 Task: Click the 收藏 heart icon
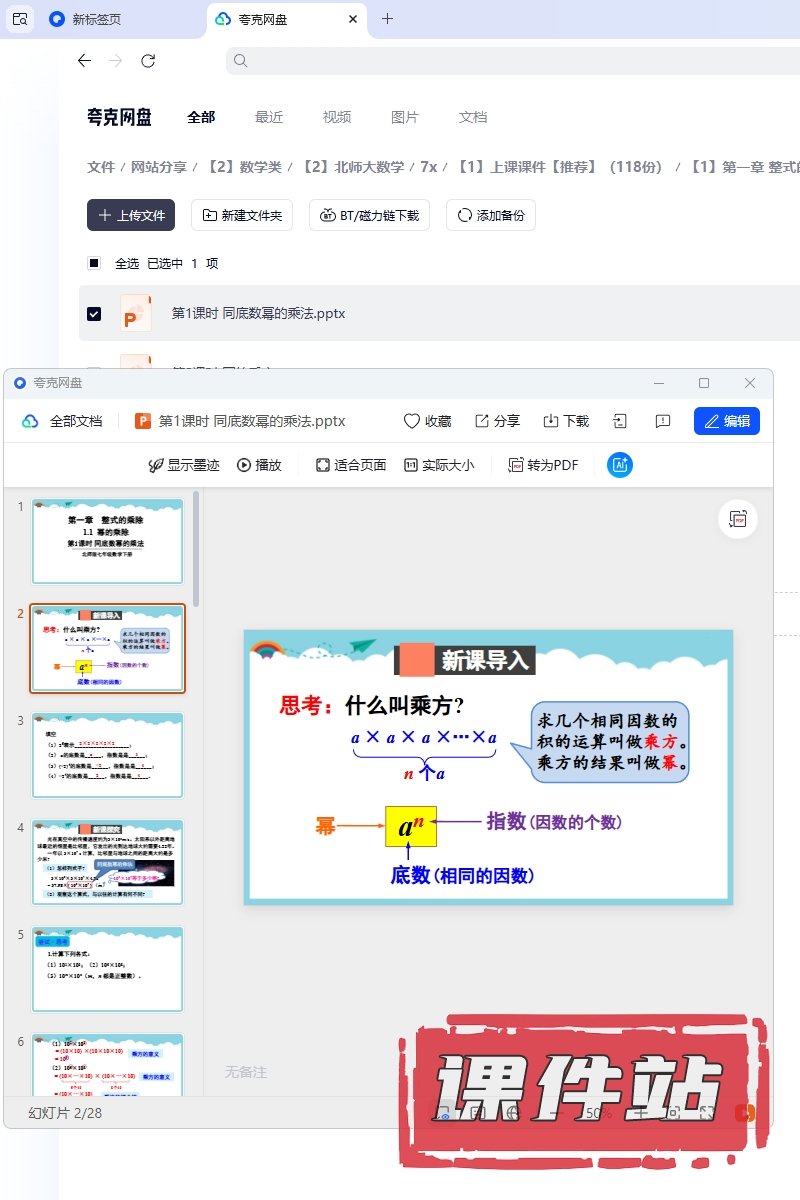(412, 421)
